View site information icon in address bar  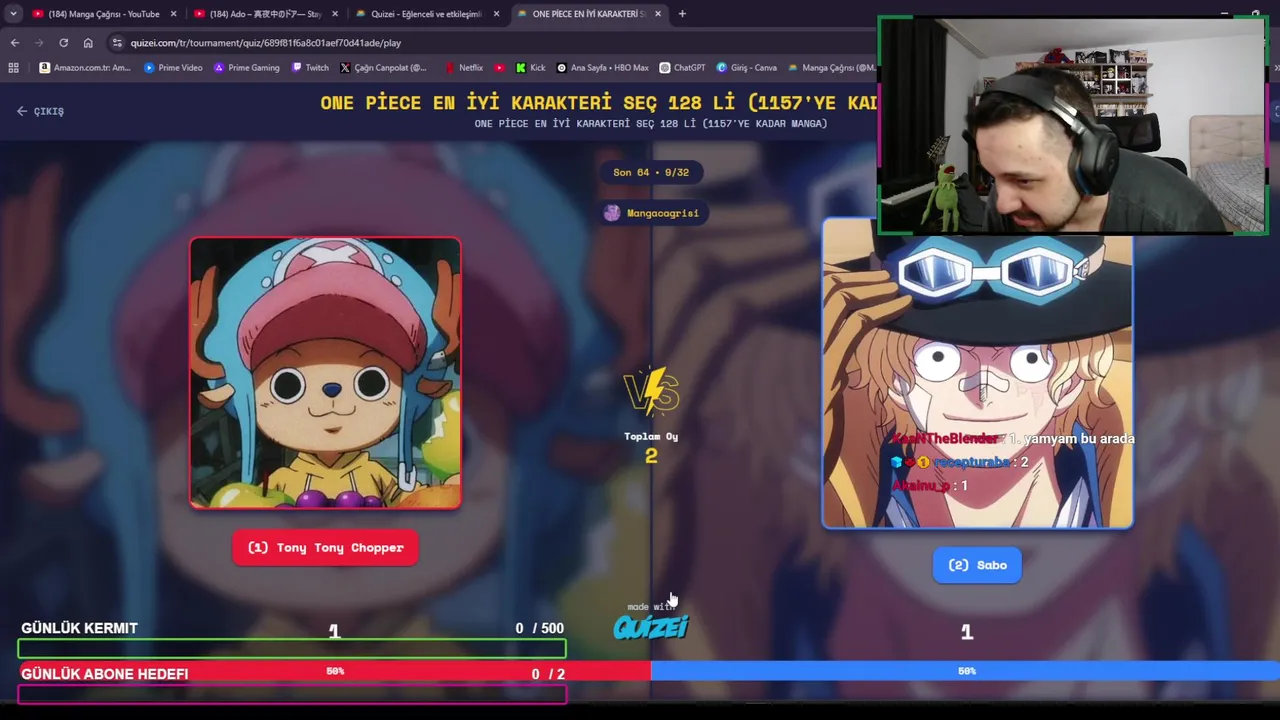117,43
